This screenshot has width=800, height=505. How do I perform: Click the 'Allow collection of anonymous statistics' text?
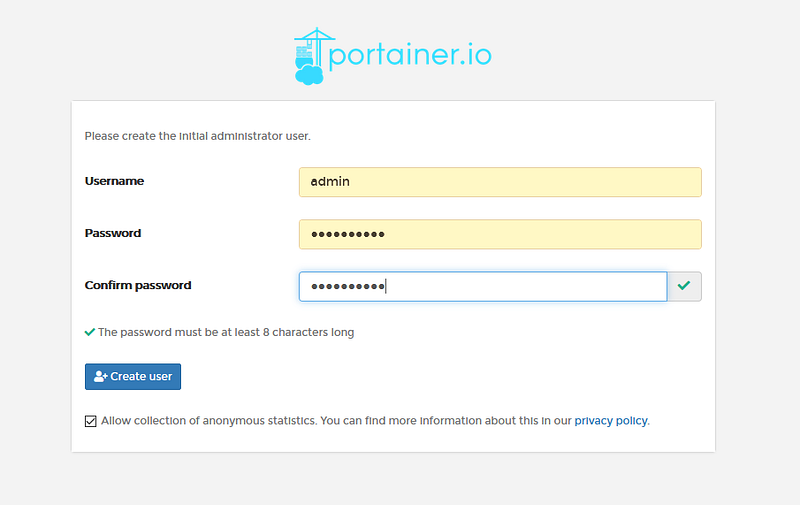tap(209, 421)
